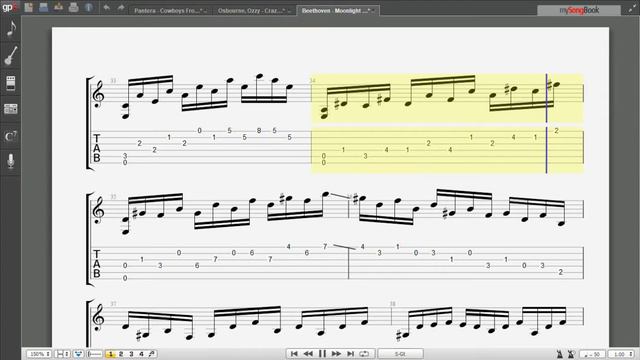The width and height of the screenshot is (640, 360).
Task: Click tab number 7 before the barline in bar 35
Action: [325, 247]
